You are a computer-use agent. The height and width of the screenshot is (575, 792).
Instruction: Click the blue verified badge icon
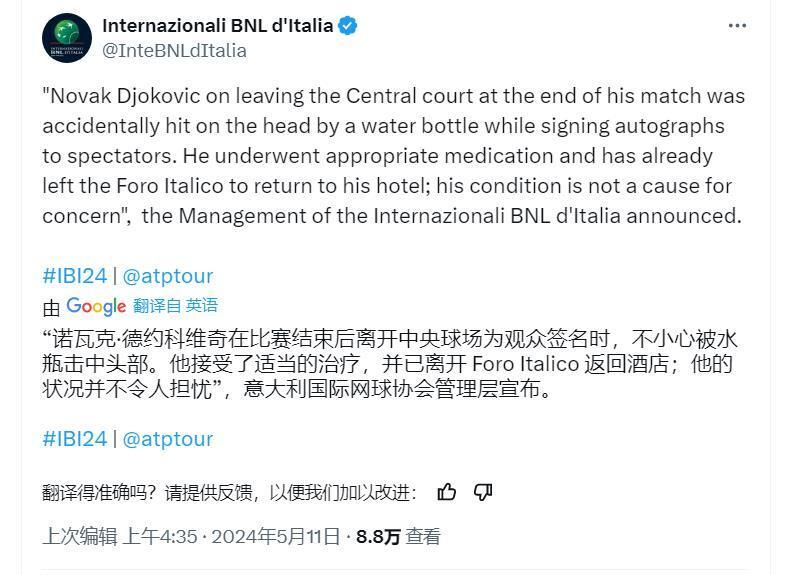pyautogui.click(x=348, y=25)
